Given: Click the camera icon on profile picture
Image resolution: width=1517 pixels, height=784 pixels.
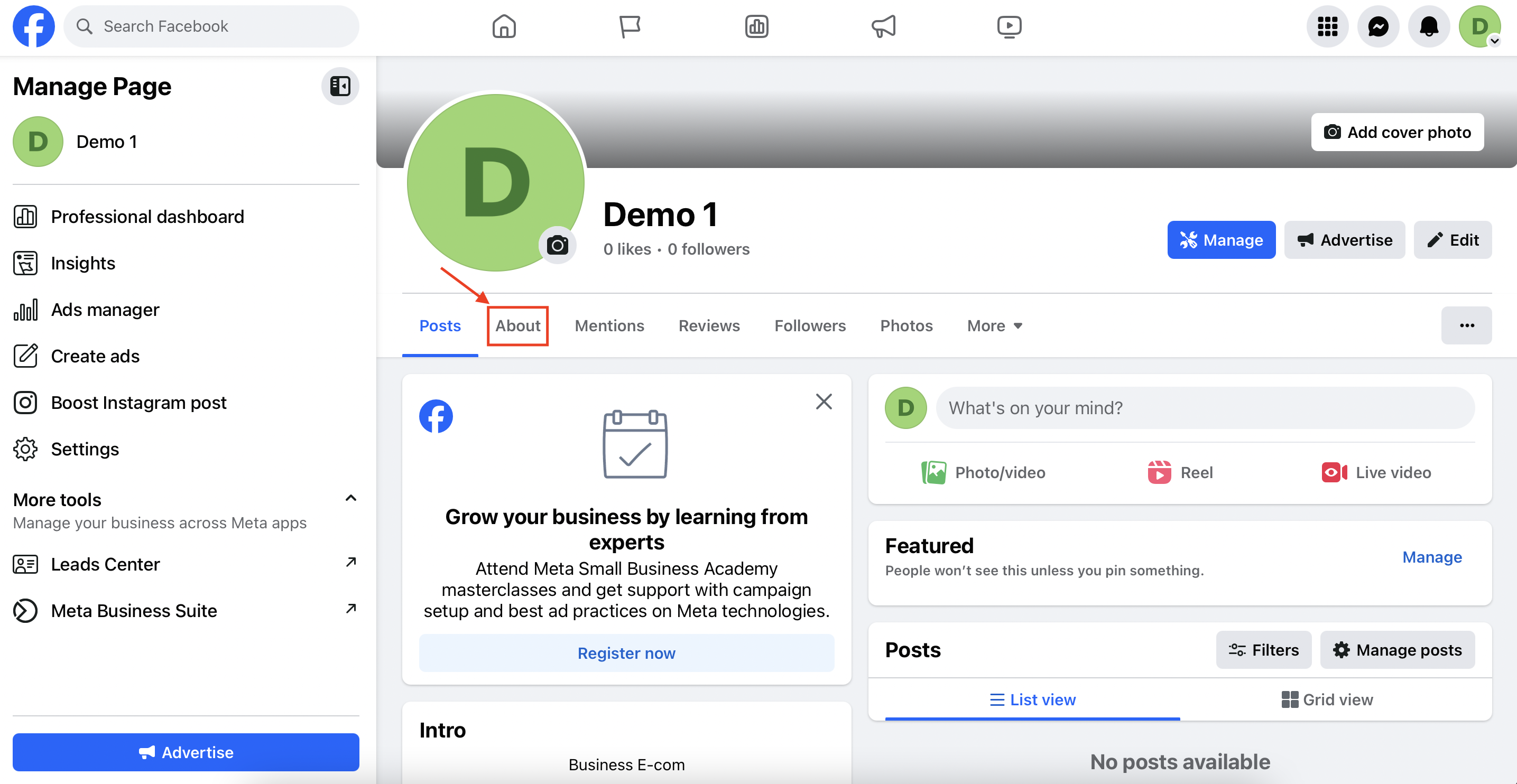Looking at the screenshot, I should (557, 244).
